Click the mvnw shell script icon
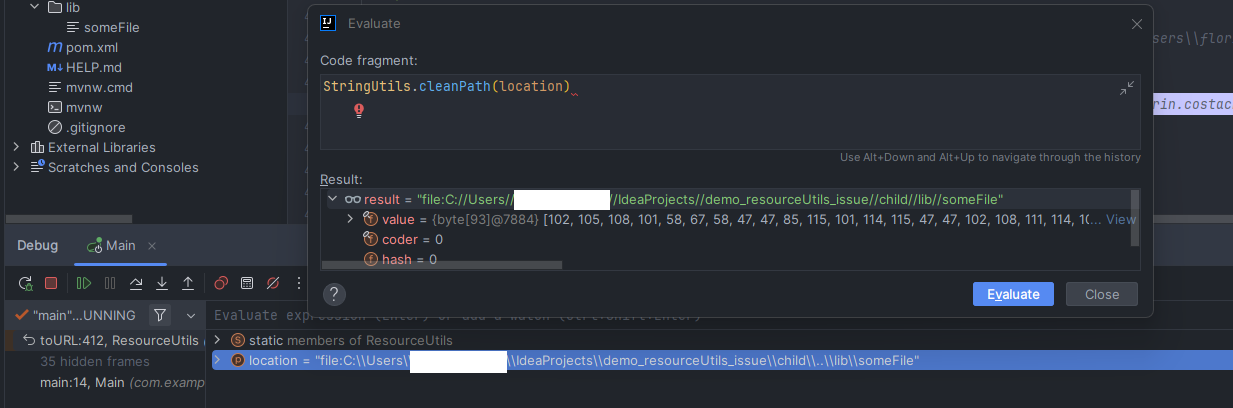The height and width of the screenshot is (408, 1233). (x=55, y=107)
